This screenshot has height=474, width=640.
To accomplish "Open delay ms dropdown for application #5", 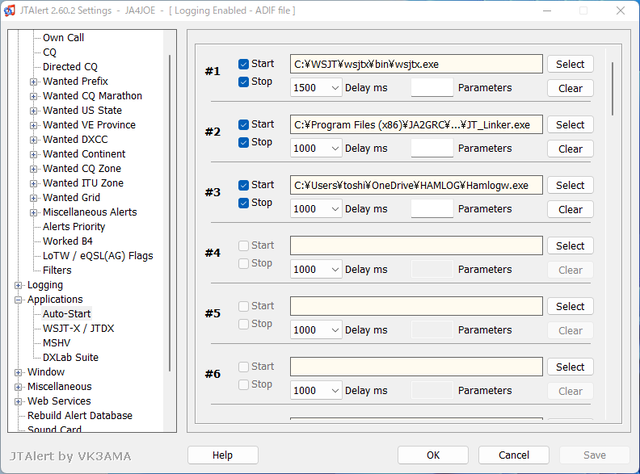I will tap(316, 330).
